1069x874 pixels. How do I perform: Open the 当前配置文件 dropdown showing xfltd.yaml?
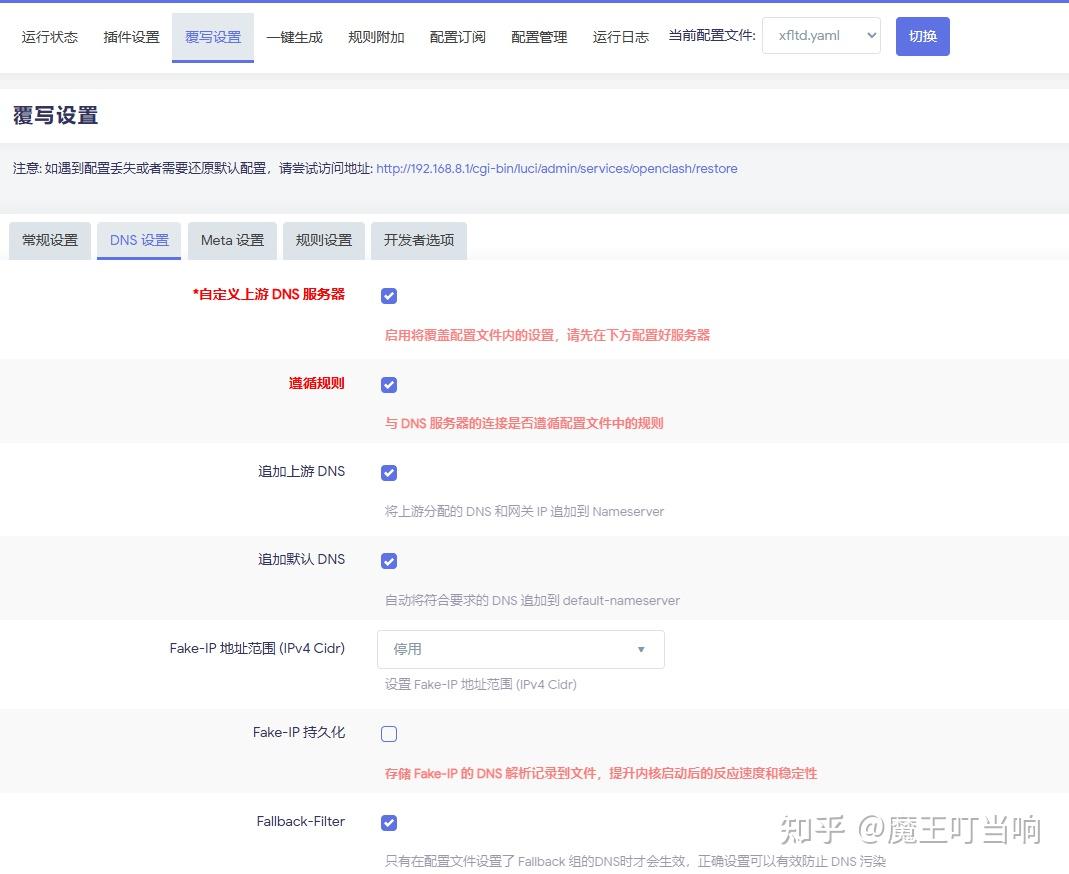[x=820, y=35]
